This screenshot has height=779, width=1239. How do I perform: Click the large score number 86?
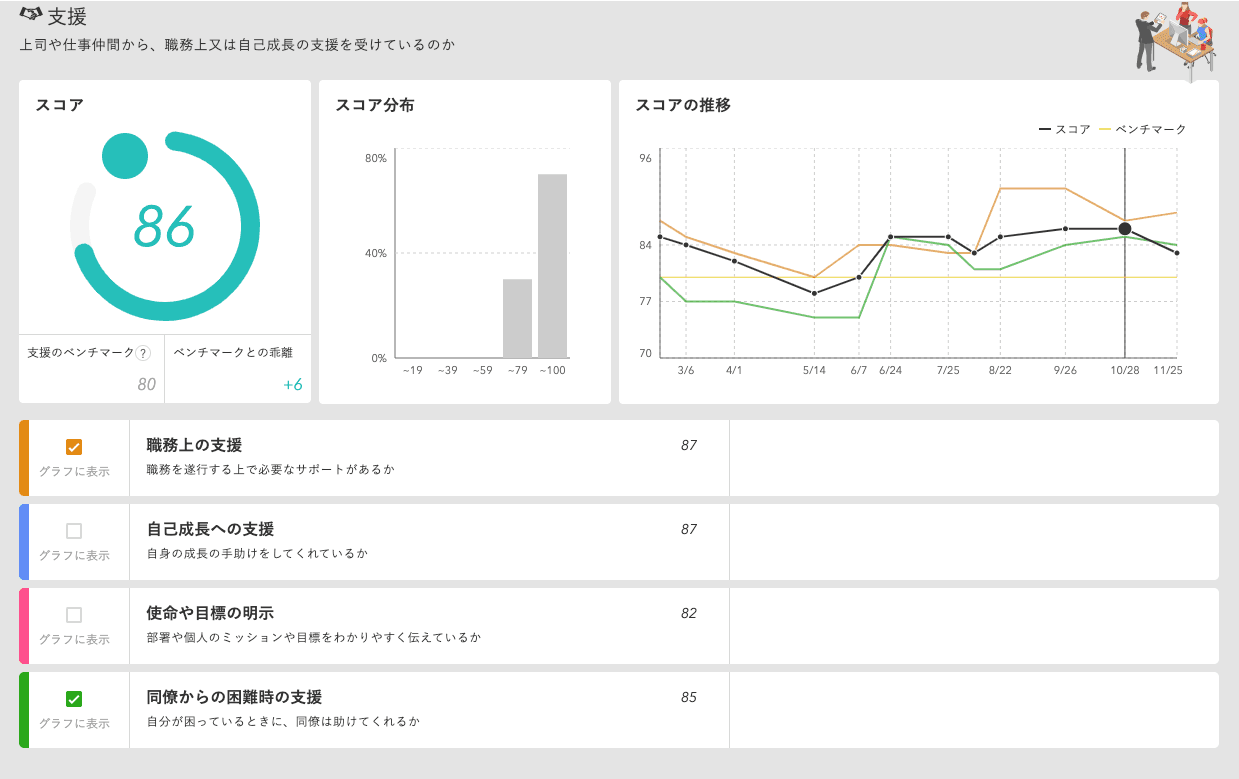164,226
